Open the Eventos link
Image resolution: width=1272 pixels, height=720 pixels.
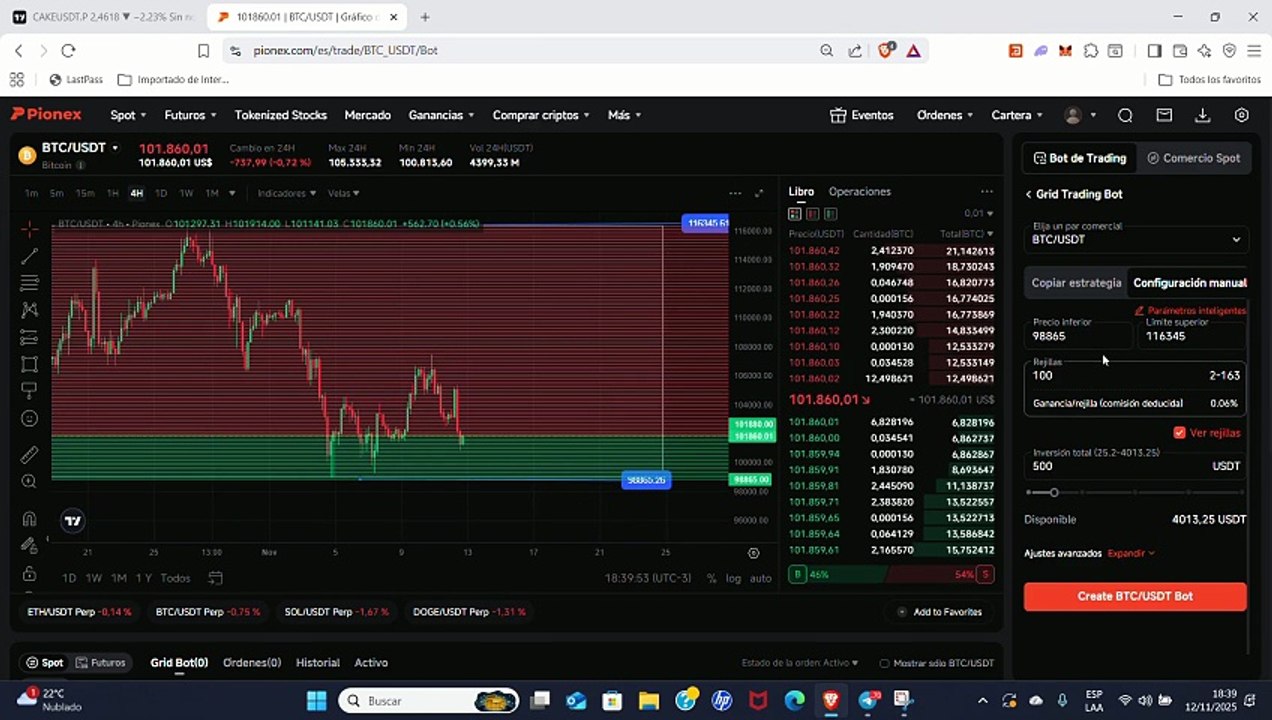coord(862,115)
